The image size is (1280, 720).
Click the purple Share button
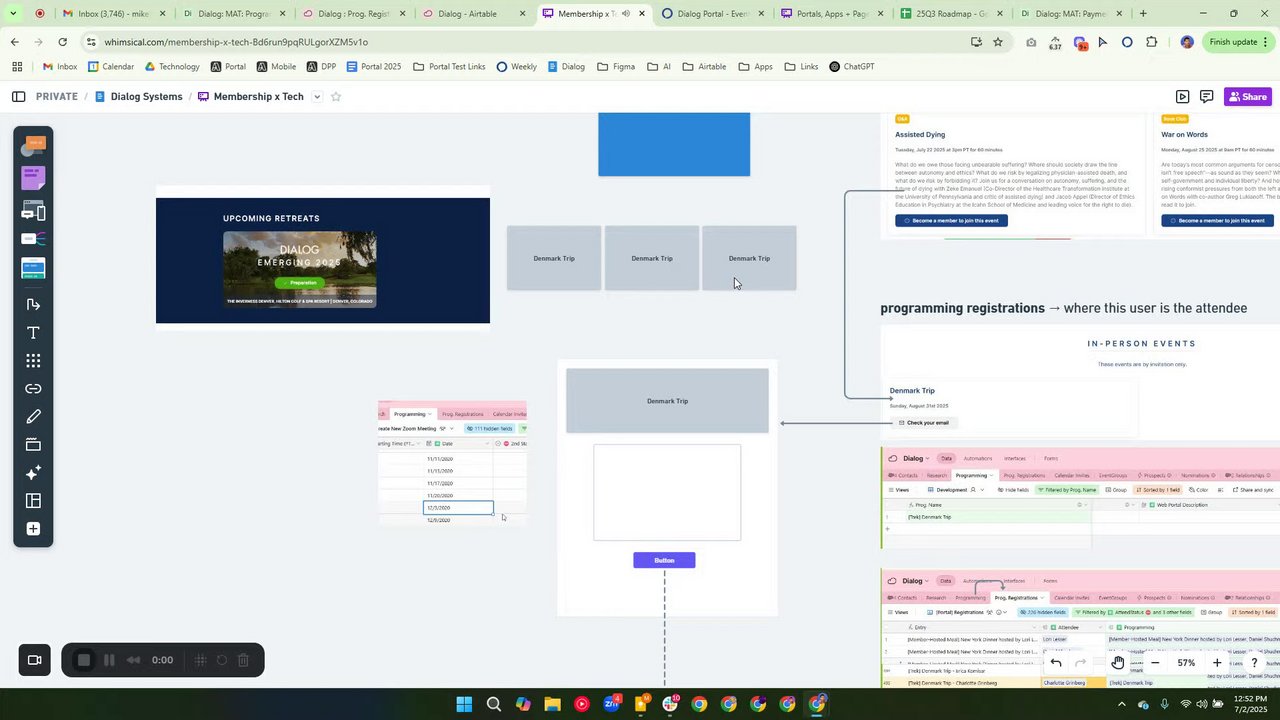pyautogui.click(x=1248, y=97)
